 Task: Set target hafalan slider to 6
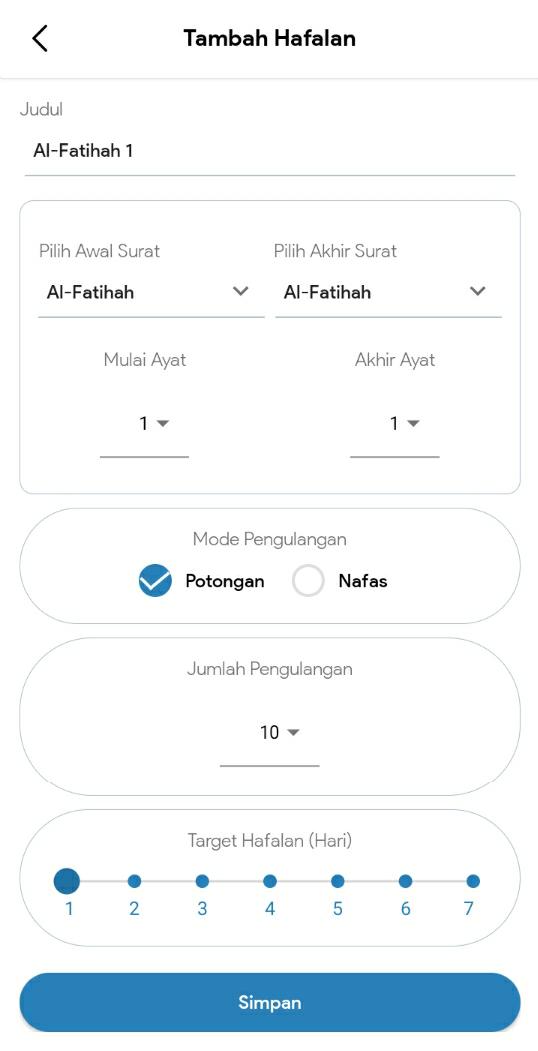click(x=405, y=881)
